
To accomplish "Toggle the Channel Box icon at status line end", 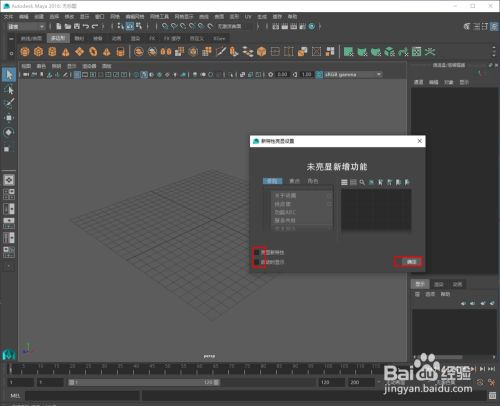I will tap(494, 26).
